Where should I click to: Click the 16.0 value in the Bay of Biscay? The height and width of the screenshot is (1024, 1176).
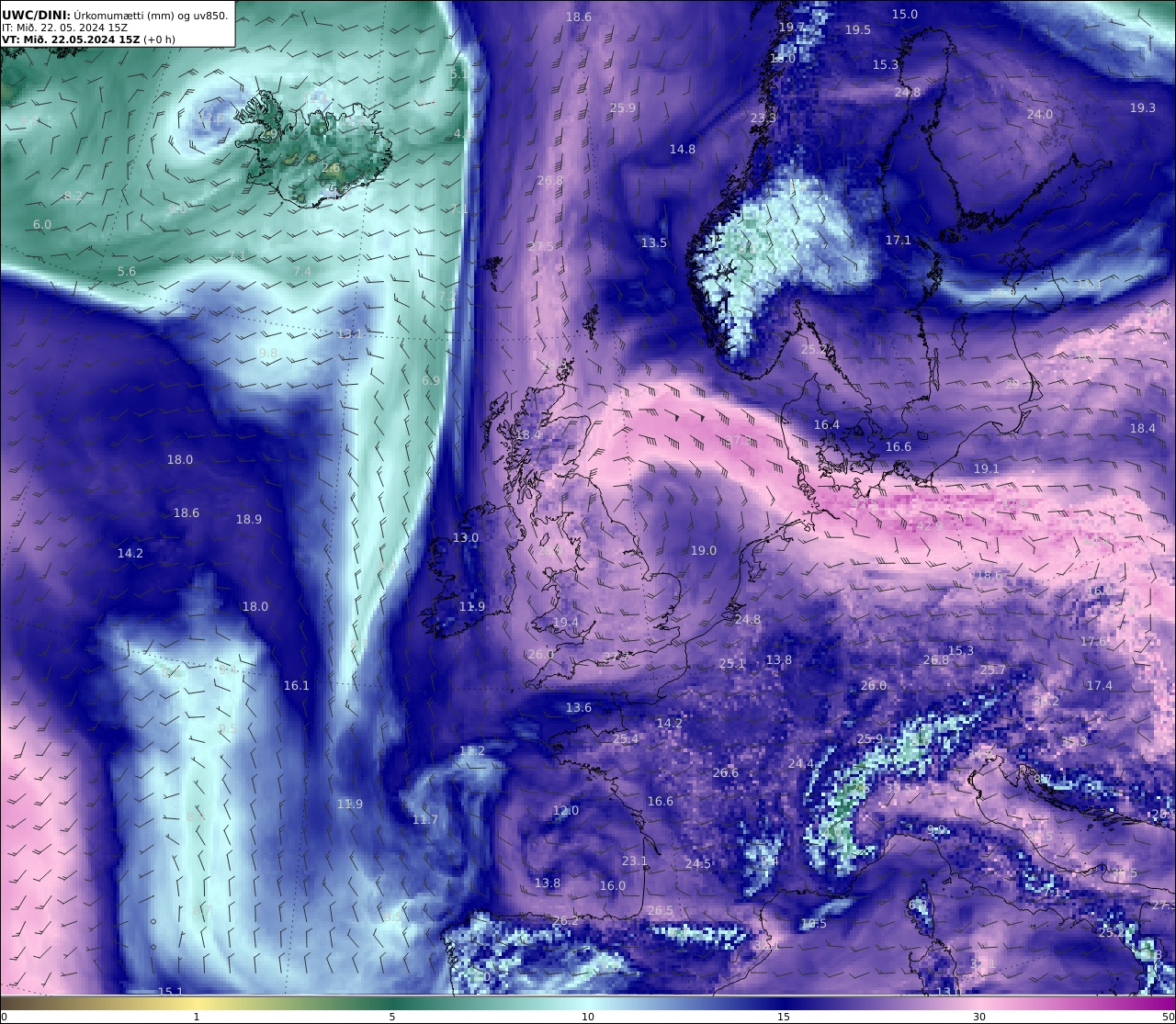point(613,885)
